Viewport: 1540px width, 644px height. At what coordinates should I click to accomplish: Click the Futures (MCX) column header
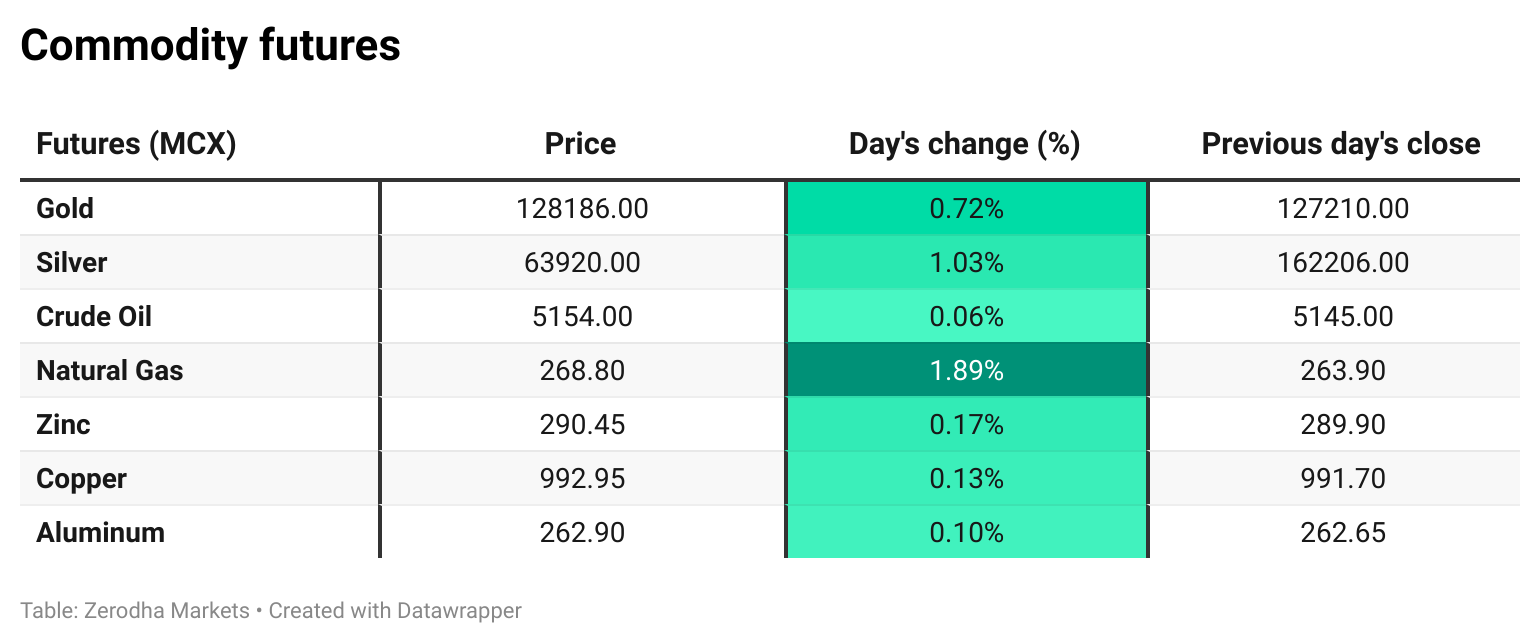click(136, 144)
